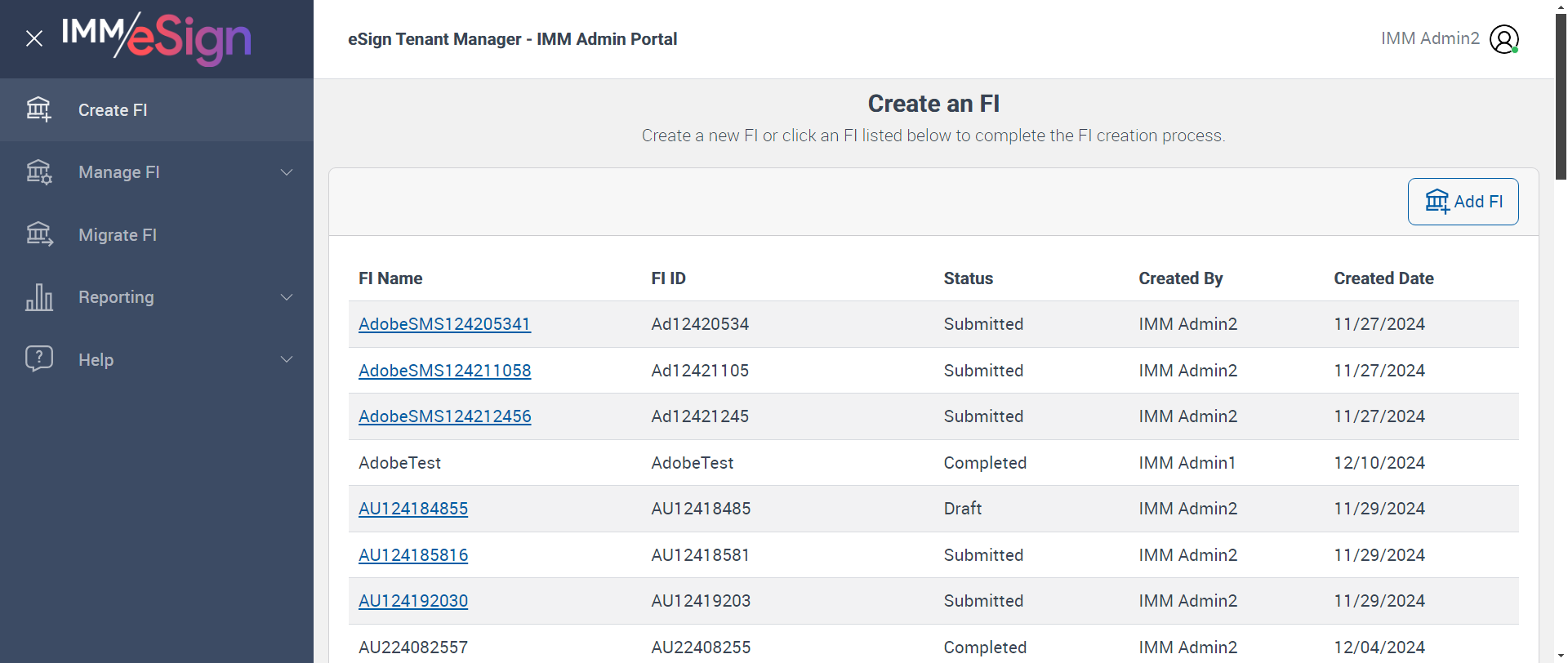The image size is (1568, 663).
Task: Select Create FI in the sidebar
Action: point(113,110)
